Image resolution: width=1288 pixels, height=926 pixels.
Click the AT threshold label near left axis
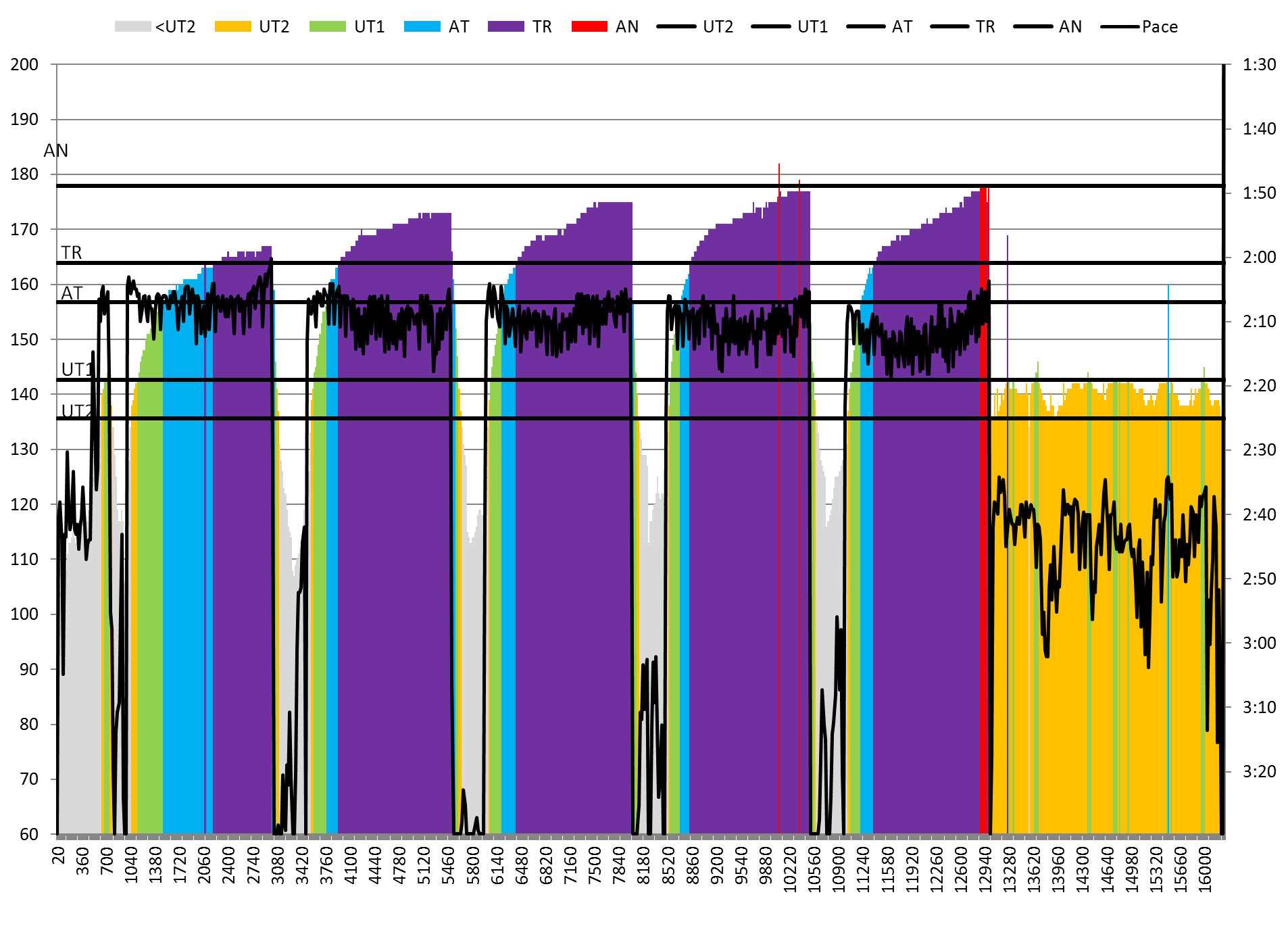coord(72,293)
